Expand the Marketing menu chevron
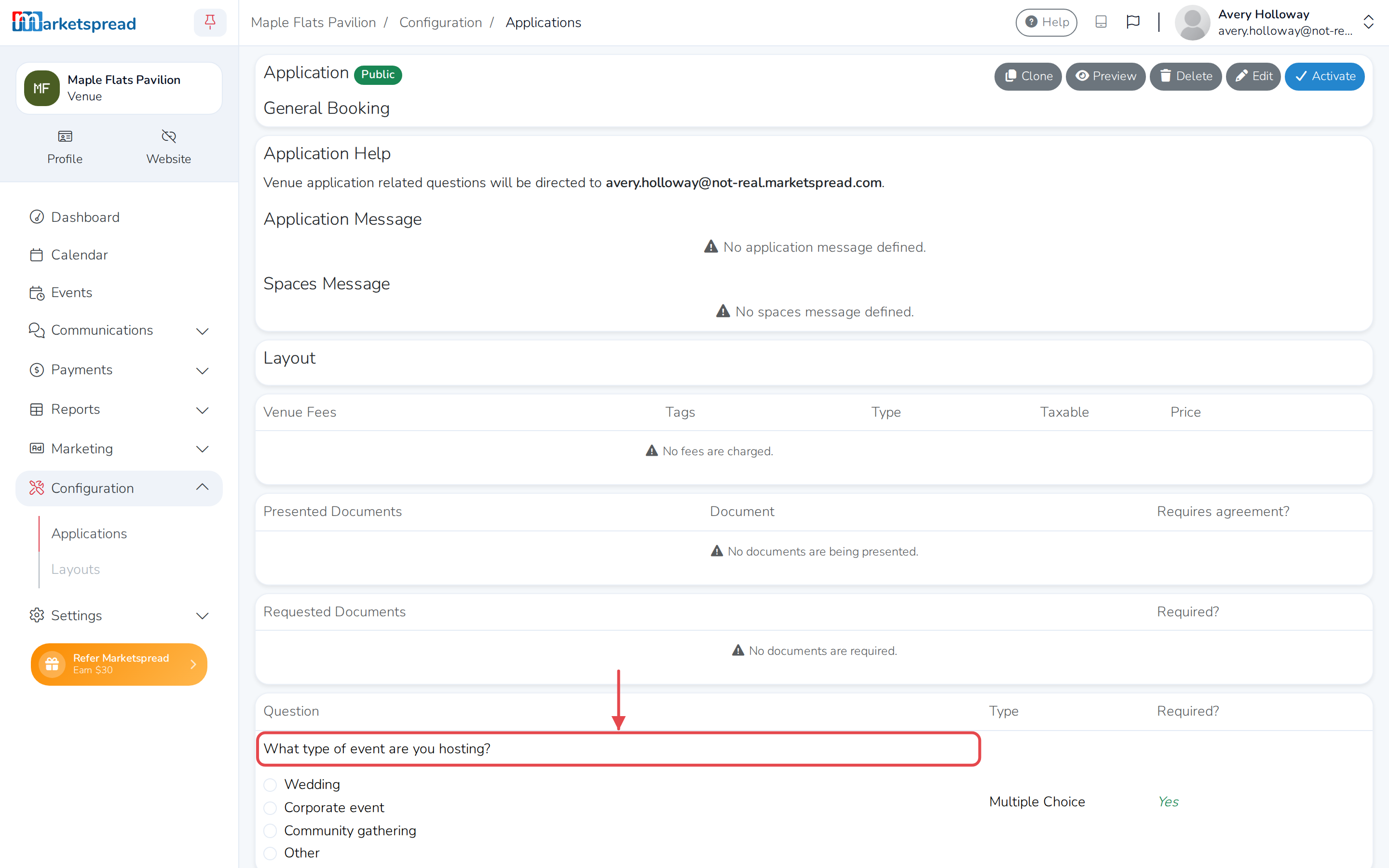 (x=202, y=449)
